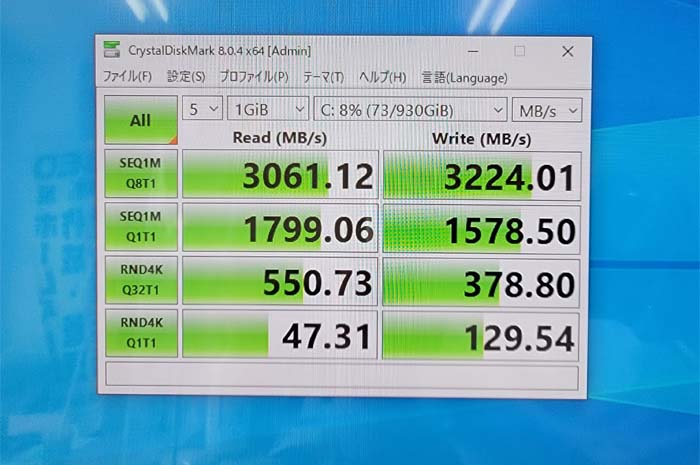Open the ヘルプ(H) menu
This screenshot has height=465, width=700.
pyautogui.click(x=383, y=77)
